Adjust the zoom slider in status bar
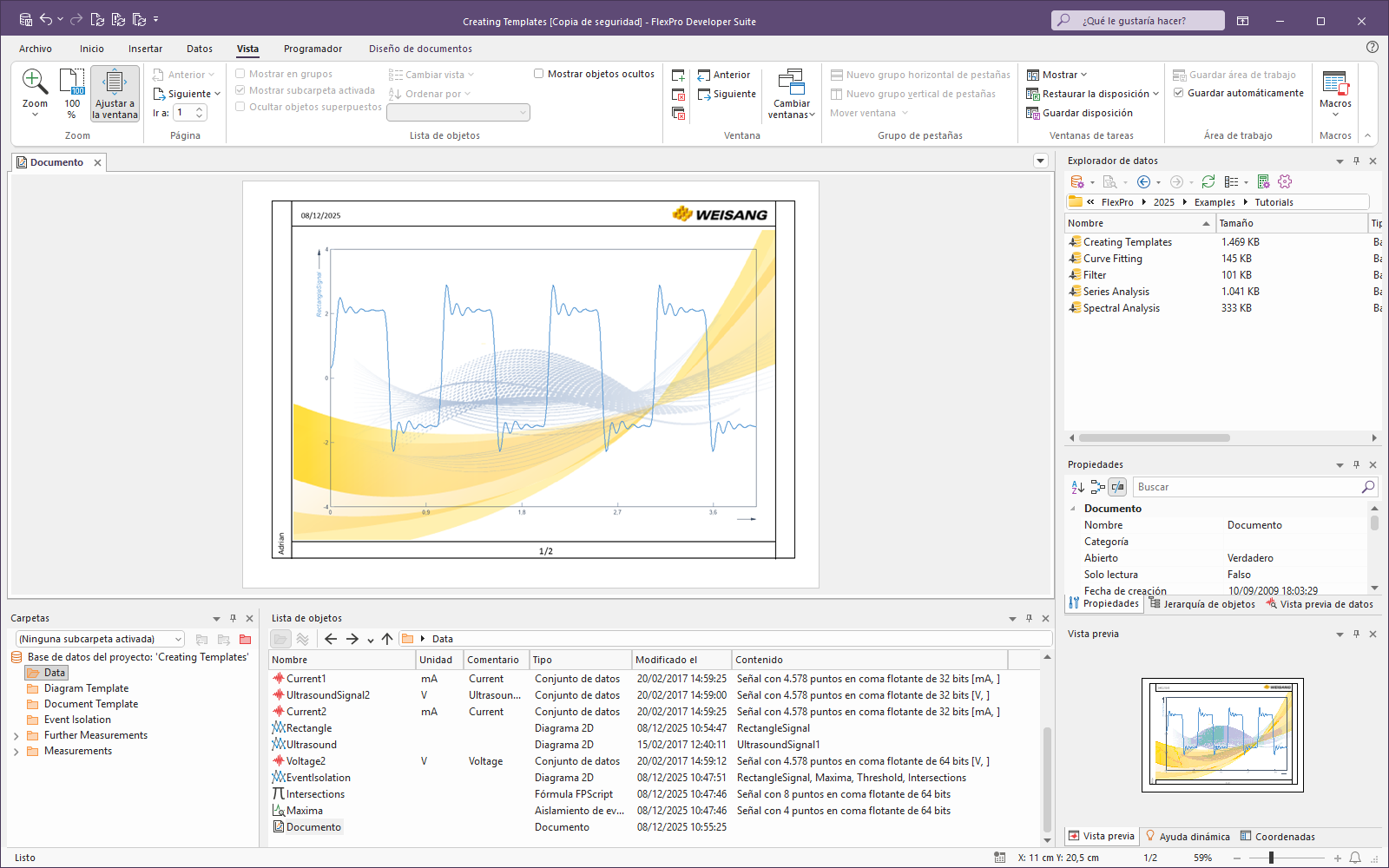 pyautogui.click(x=1271, y=858)
